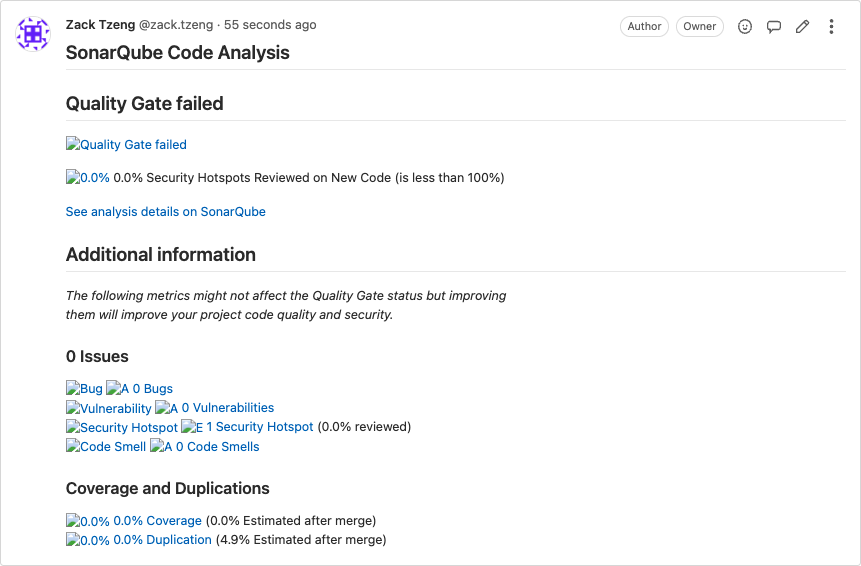Click the Author badge
Screen dimensions: 861x566
(645, 27)
